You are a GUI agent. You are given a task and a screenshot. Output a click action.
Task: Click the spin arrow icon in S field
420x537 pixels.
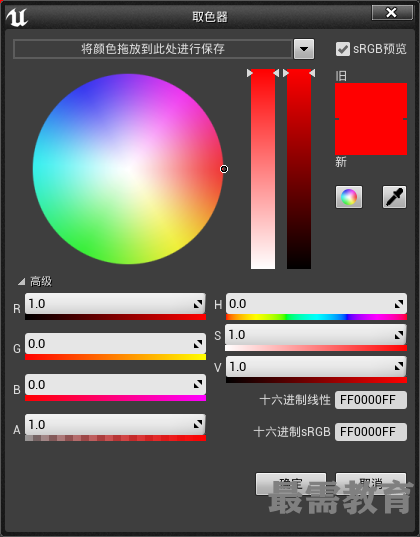[x=398, y=335]
